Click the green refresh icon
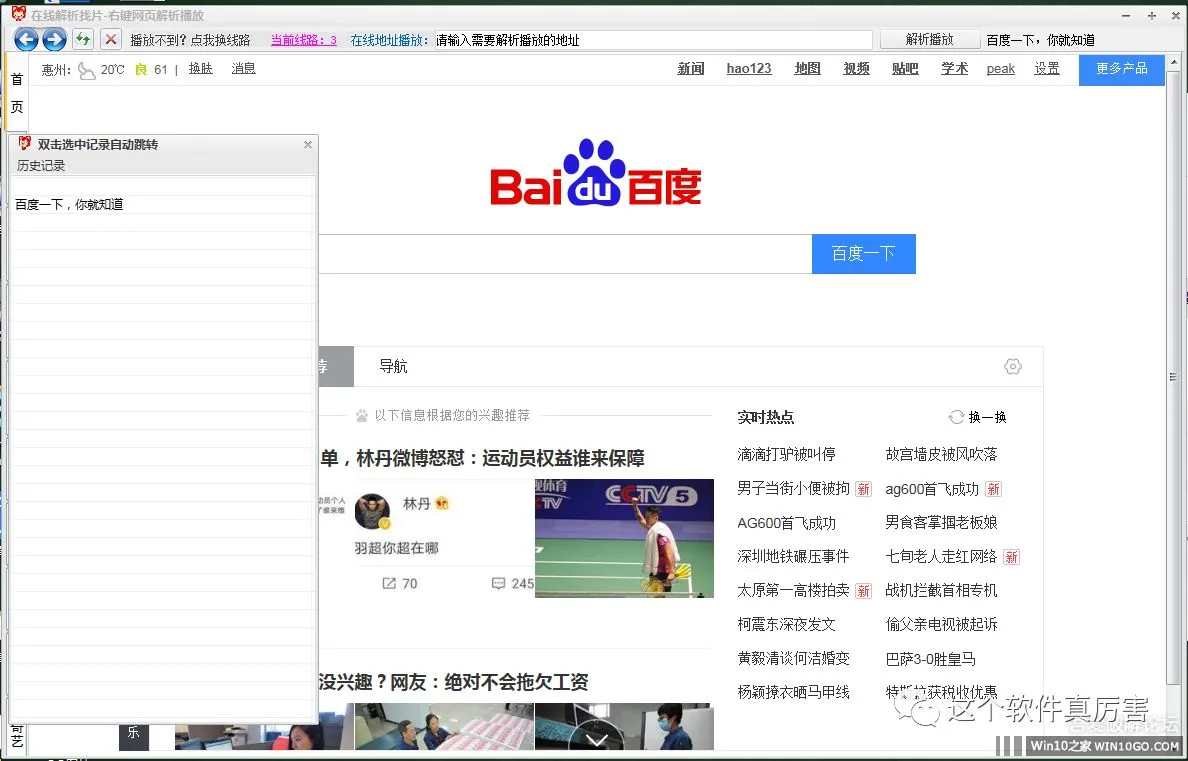The width and height of the screenshot is (1188, 761). pyautogui.click(x=83, y=39)
